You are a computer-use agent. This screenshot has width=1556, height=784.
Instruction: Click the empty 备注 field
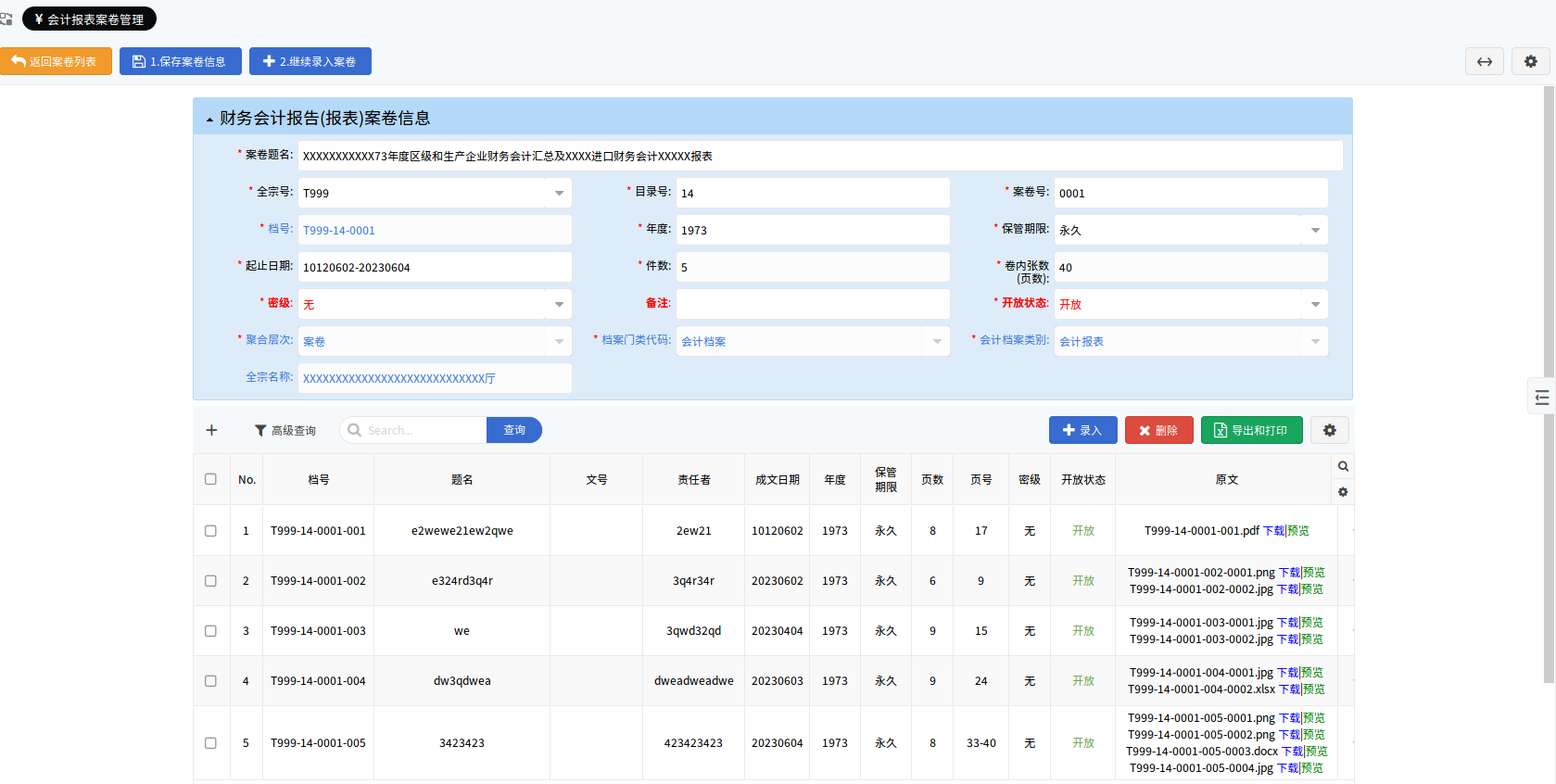(813, 304)
